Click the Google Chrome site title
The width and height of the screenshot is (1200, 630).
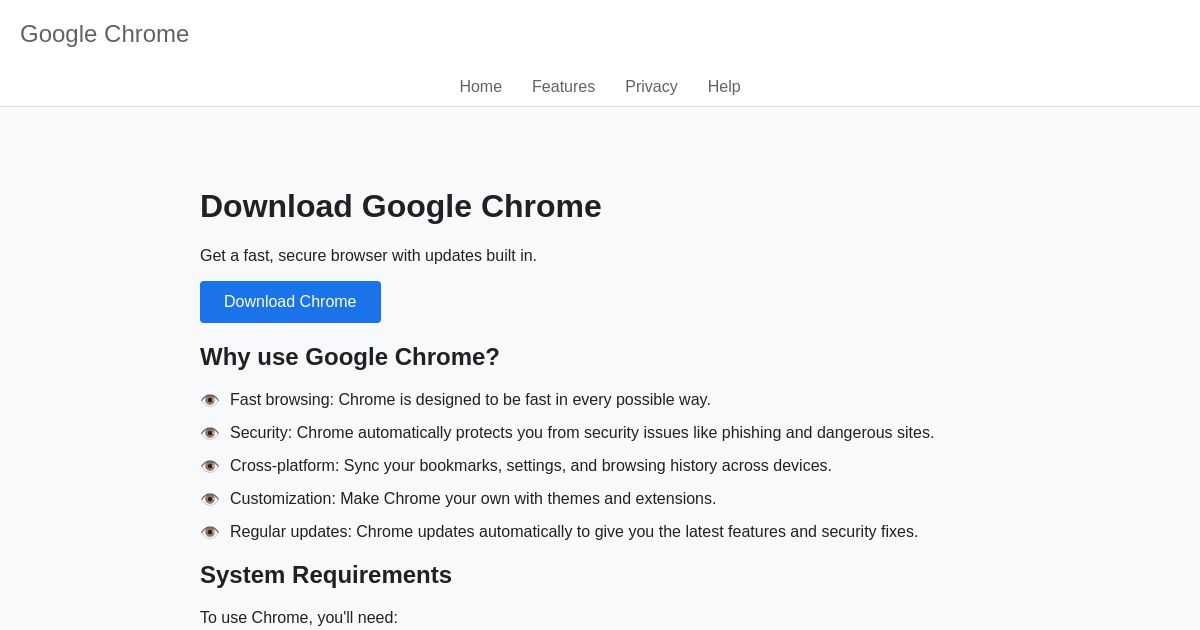104,34
